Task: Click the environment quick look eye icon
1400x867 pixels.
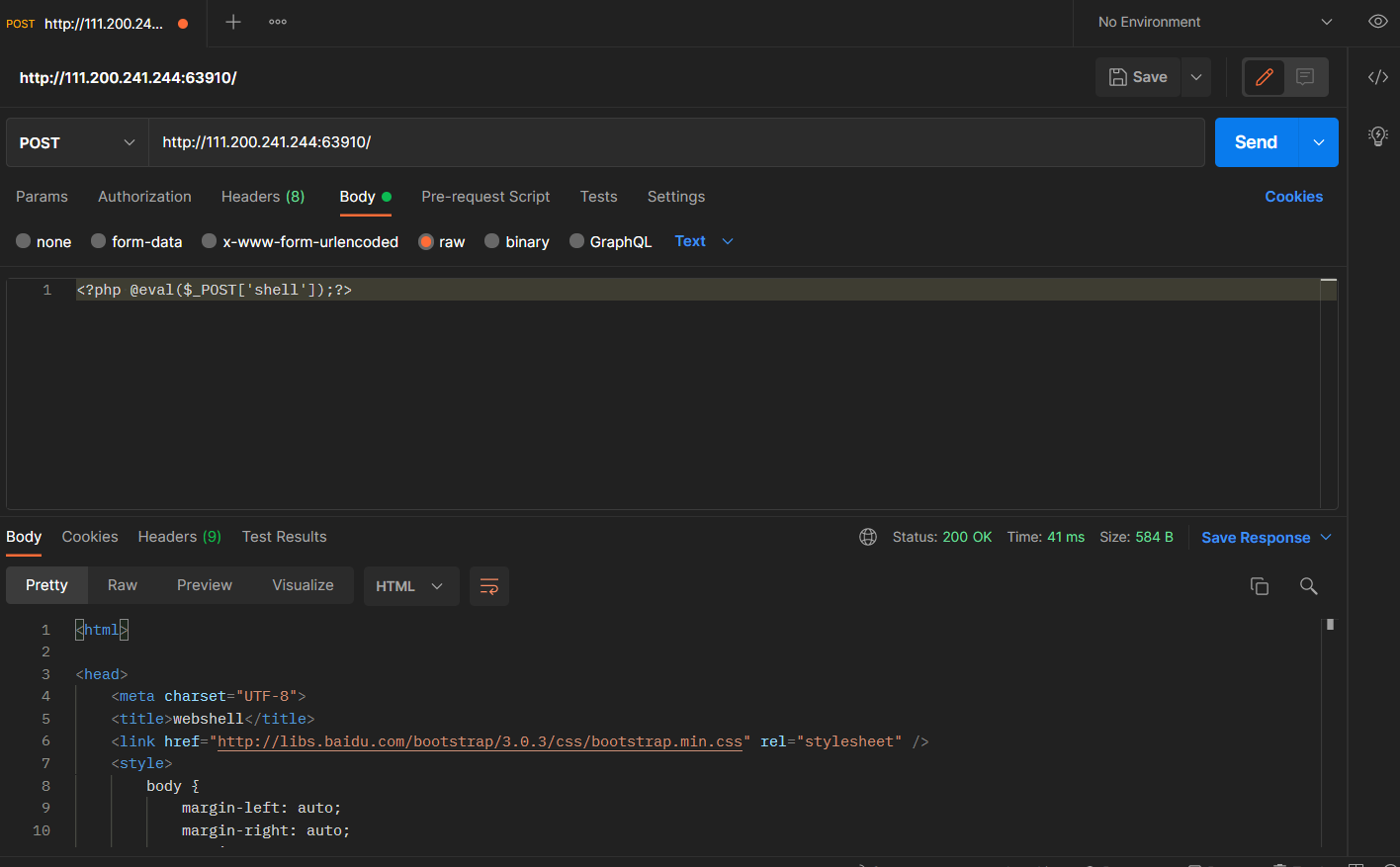Action: pyautogui.click(x=1377, y=22)
